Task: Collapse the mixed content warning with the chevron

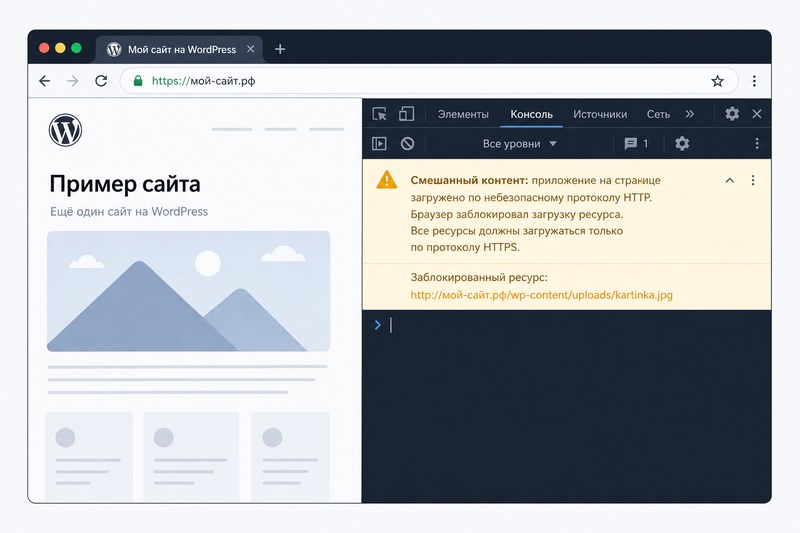Action: click(x=730, y=181)
